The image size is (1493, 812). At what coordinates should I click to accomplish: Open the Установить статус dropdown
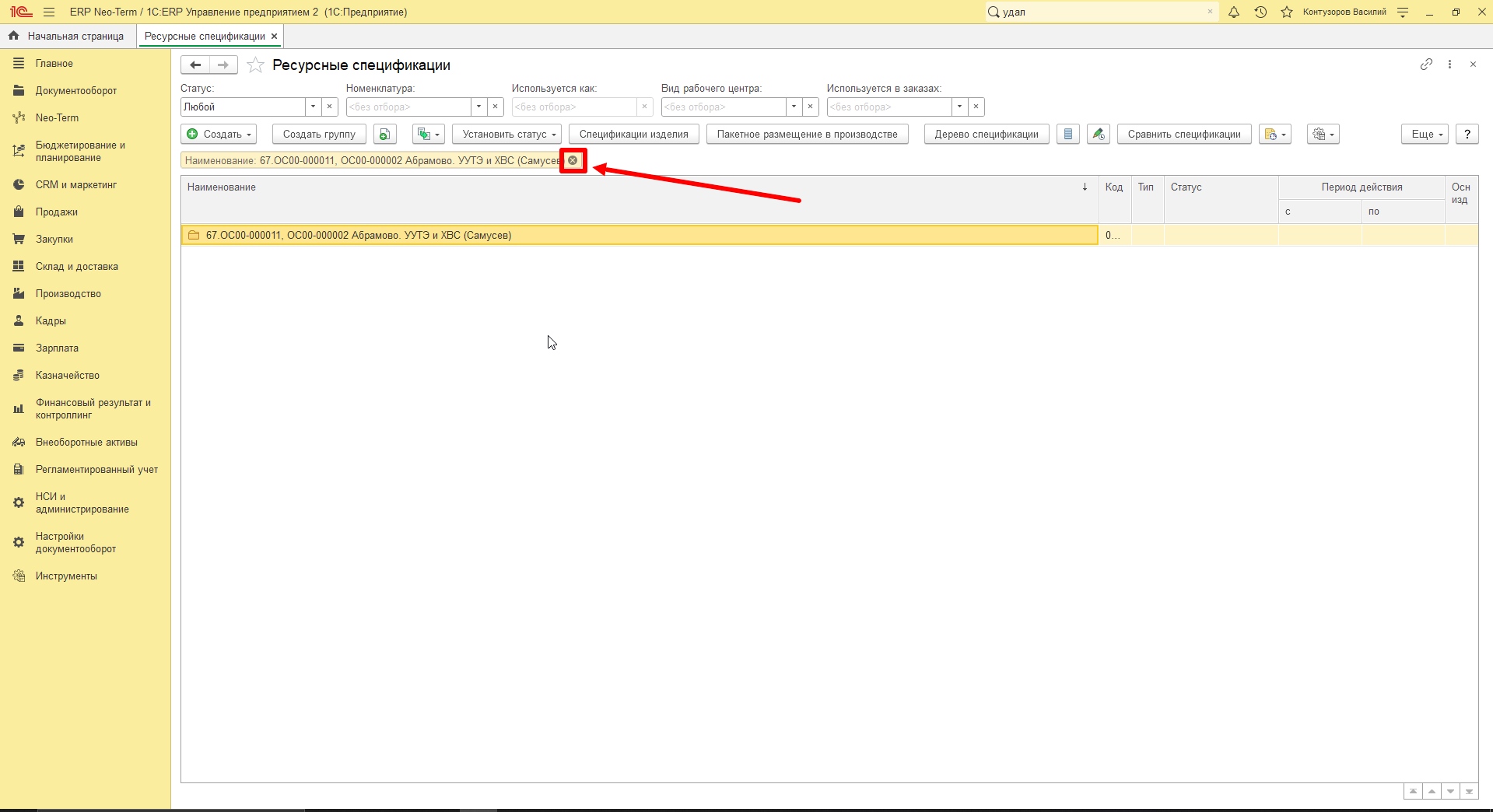click(x=510, y=134)
